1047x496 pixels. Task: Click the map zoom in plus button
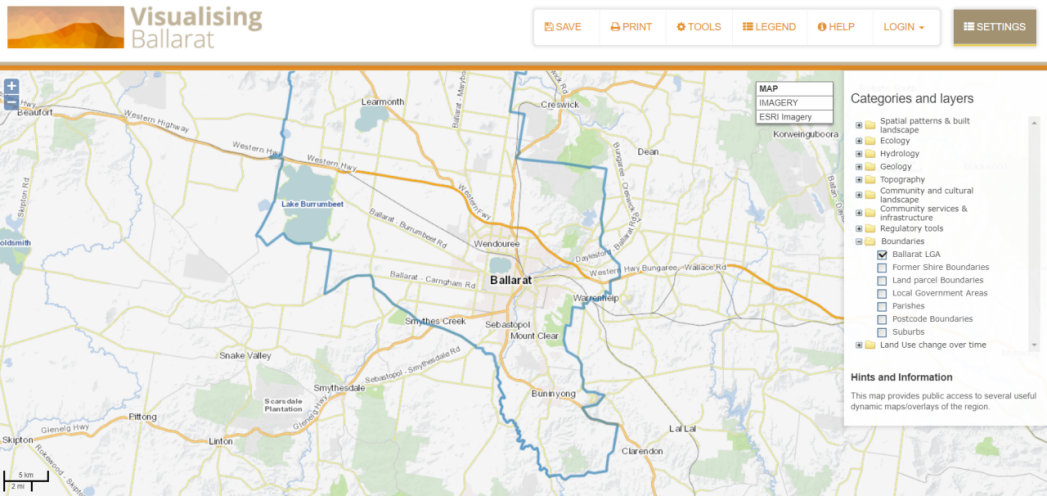(11, 87)
